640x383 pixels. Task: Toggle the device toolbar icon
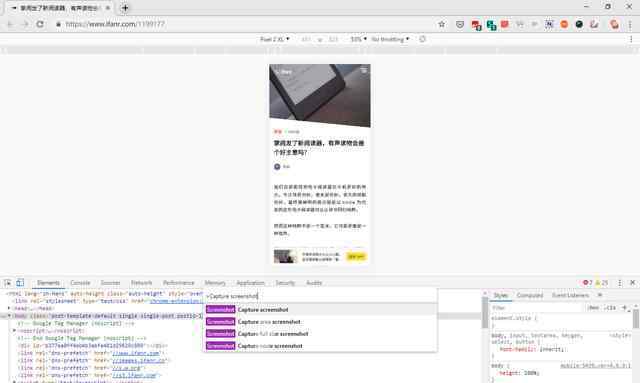coord(20,283)
